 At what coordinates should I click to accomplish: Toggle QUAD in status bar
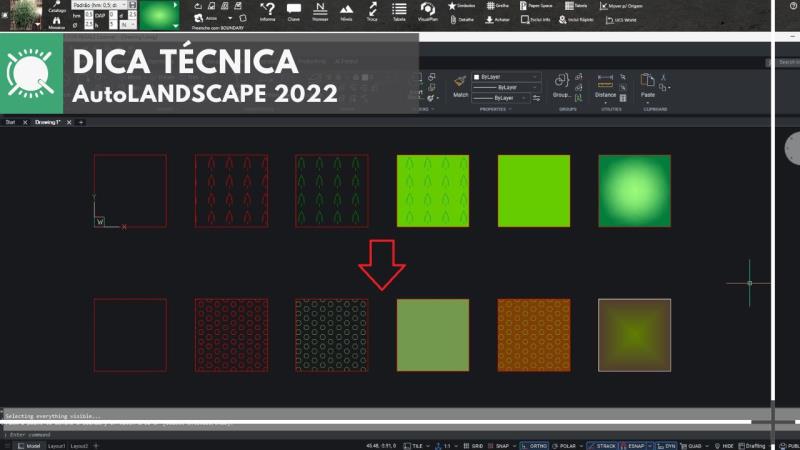click(x=691, y=446)
